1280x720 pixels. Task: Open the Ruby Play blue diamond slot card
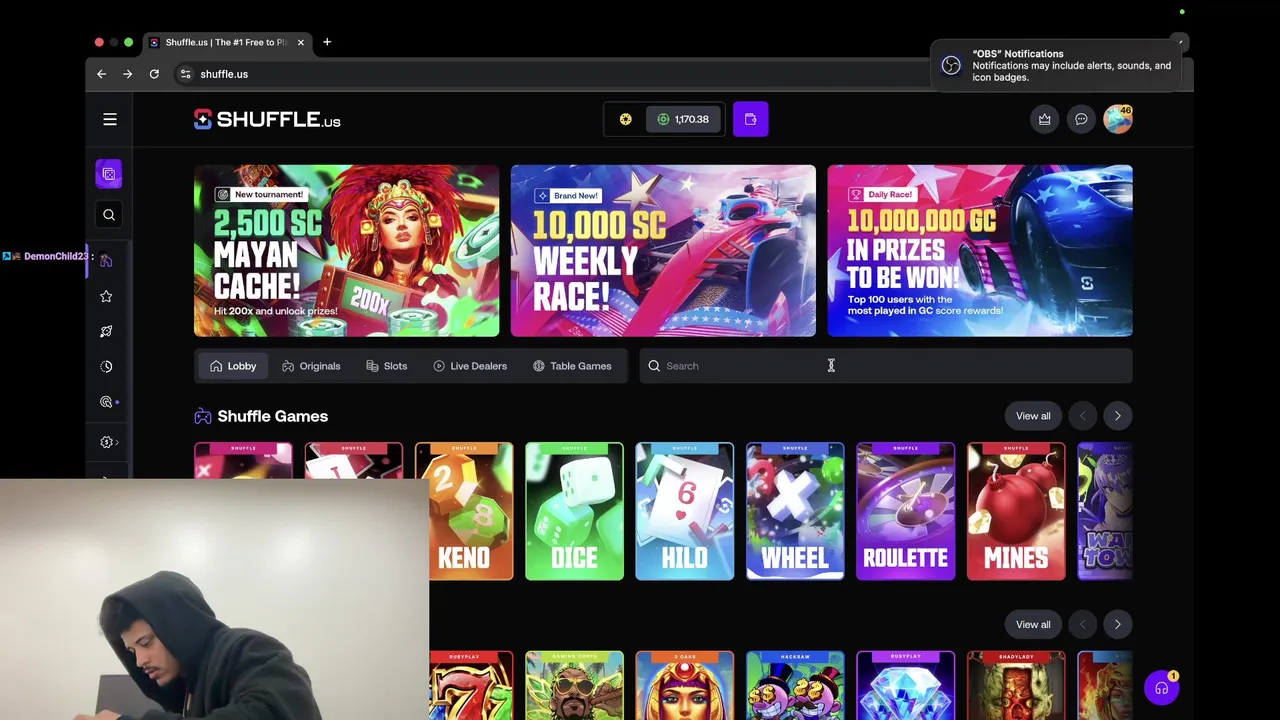(x=905, y=685)
